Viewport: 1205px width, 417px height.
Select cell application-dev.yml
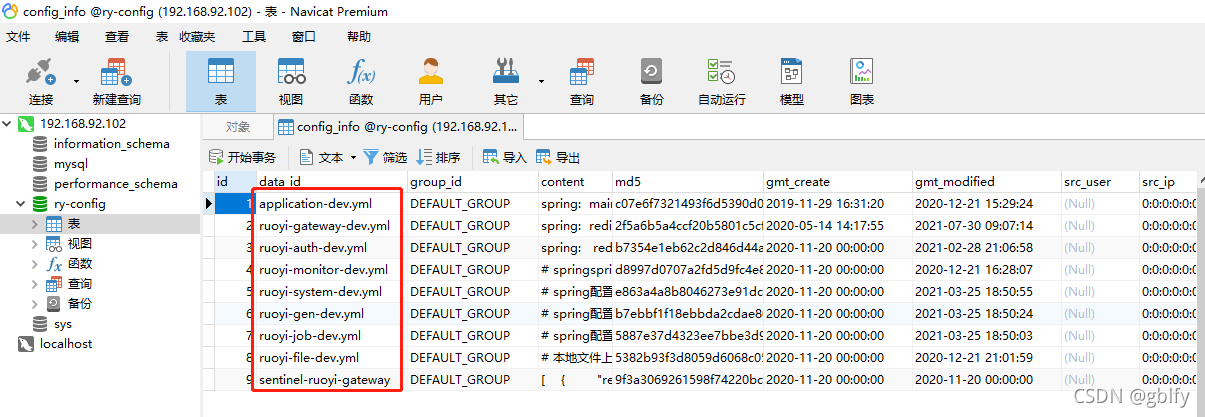[x=331, y=203]
